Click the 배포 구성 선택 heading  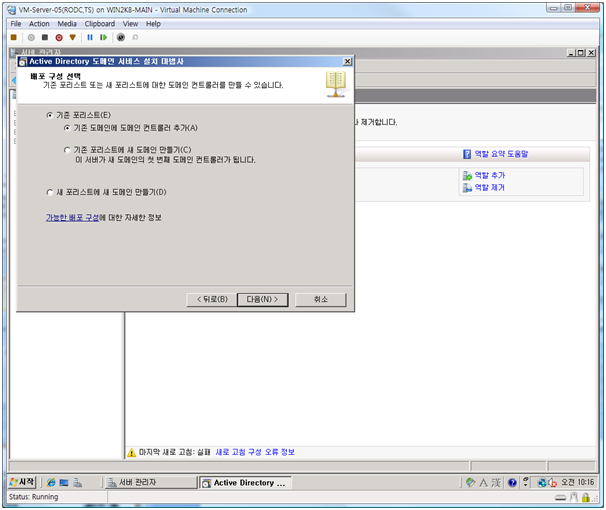(x=56, y=76)
